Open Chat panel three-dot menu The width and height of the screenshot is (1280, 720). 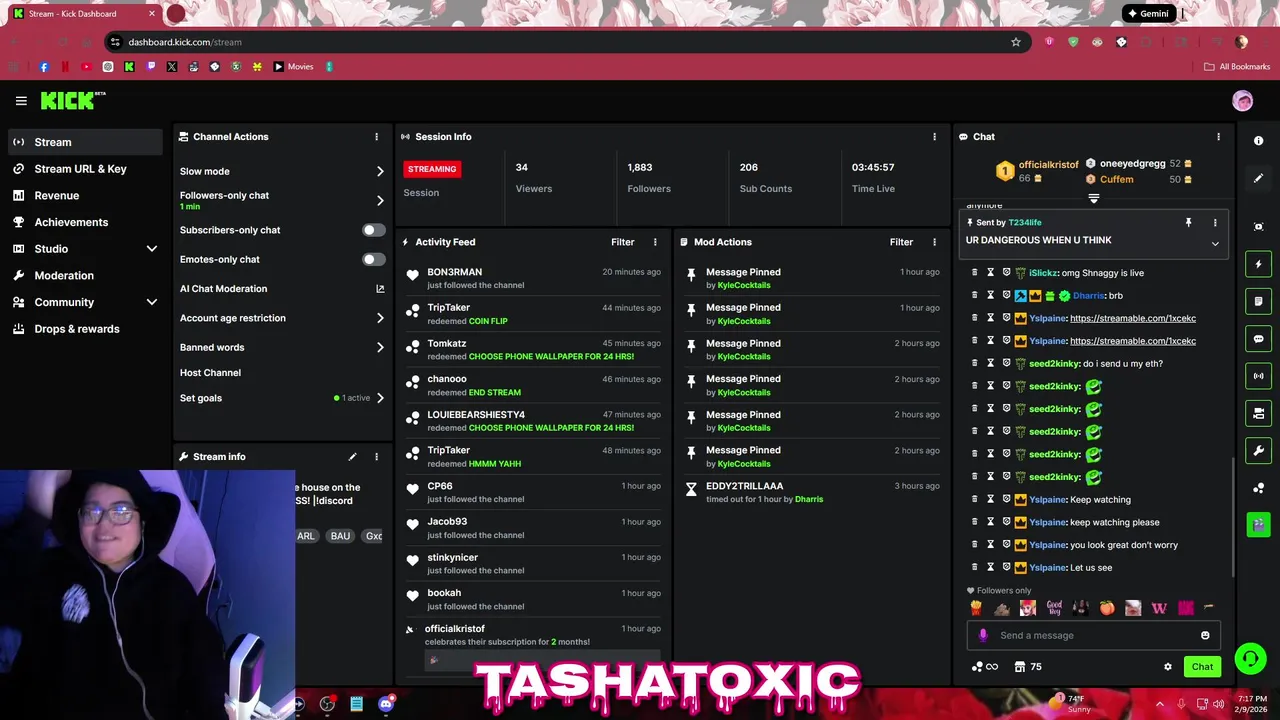1218,137
